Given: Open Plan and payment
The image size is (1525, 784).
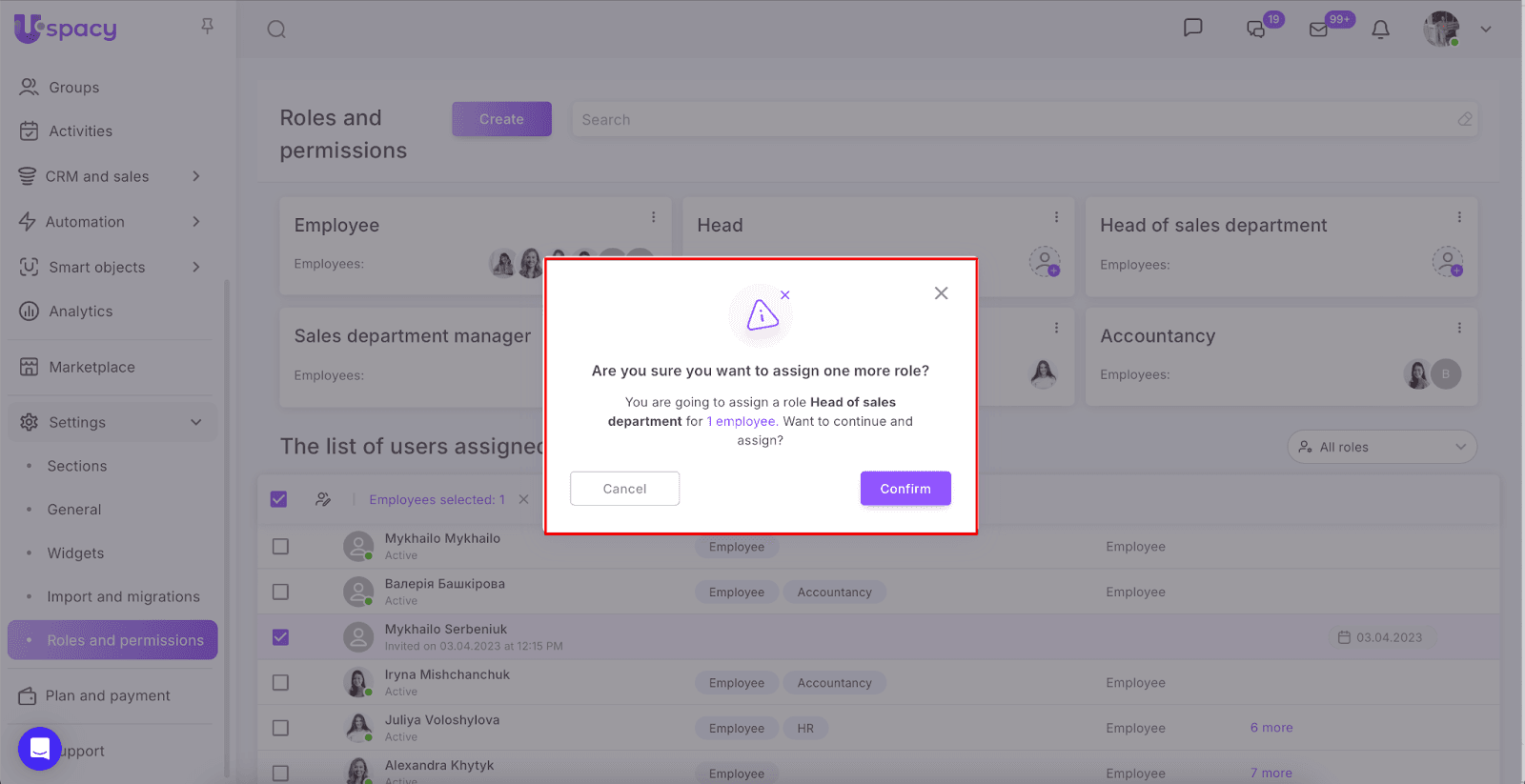Looking at the screenshot, I should click(108, 696).
